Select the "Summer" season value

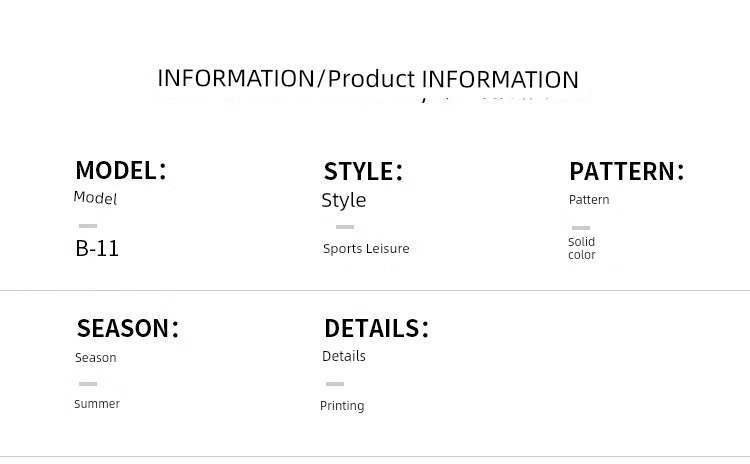coord(97,404)
